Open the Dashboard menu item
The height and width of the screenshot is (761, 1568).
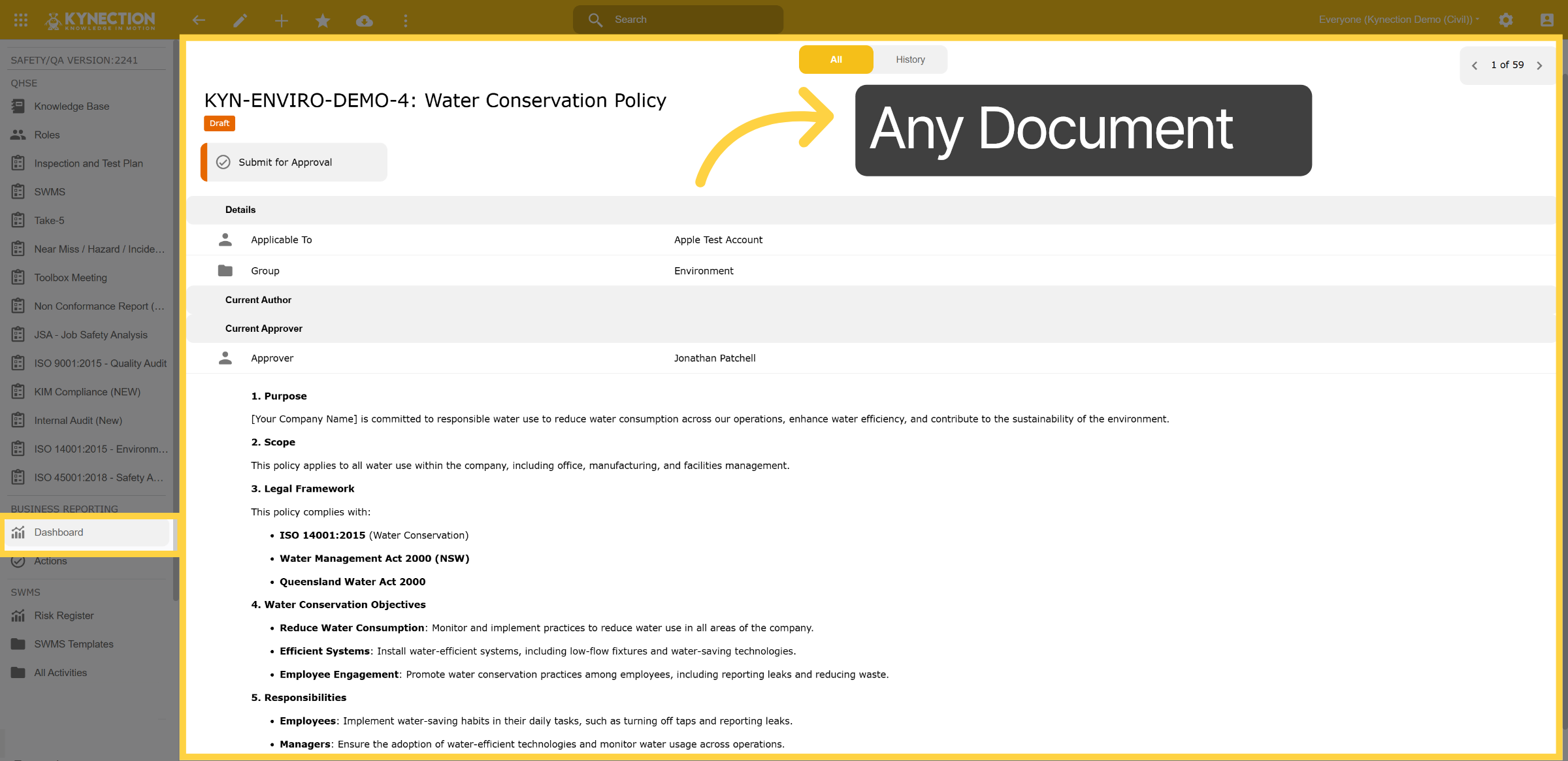click(88, 532)
